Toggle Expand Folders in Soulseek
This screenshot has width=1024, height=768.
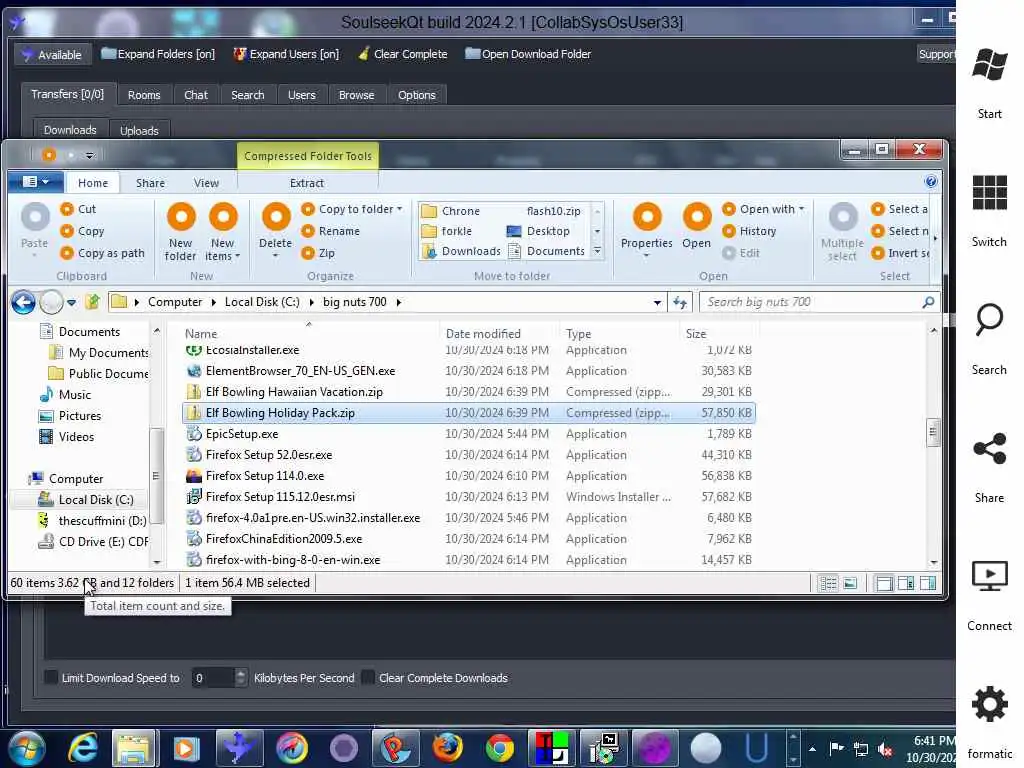point(158,54)
